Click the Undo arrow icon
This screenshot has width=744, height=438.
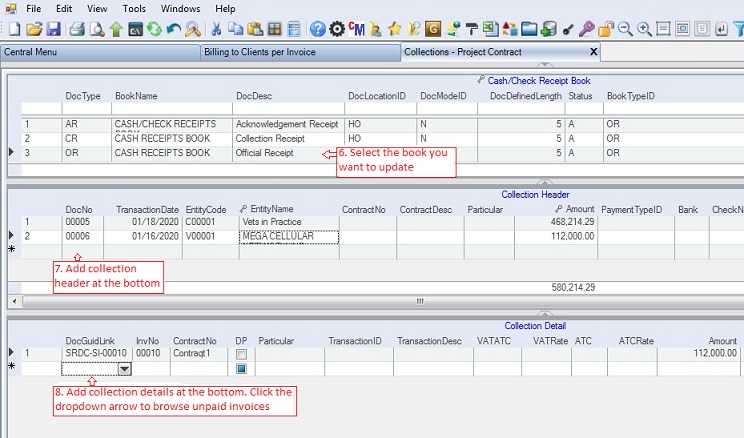(173, 29)
